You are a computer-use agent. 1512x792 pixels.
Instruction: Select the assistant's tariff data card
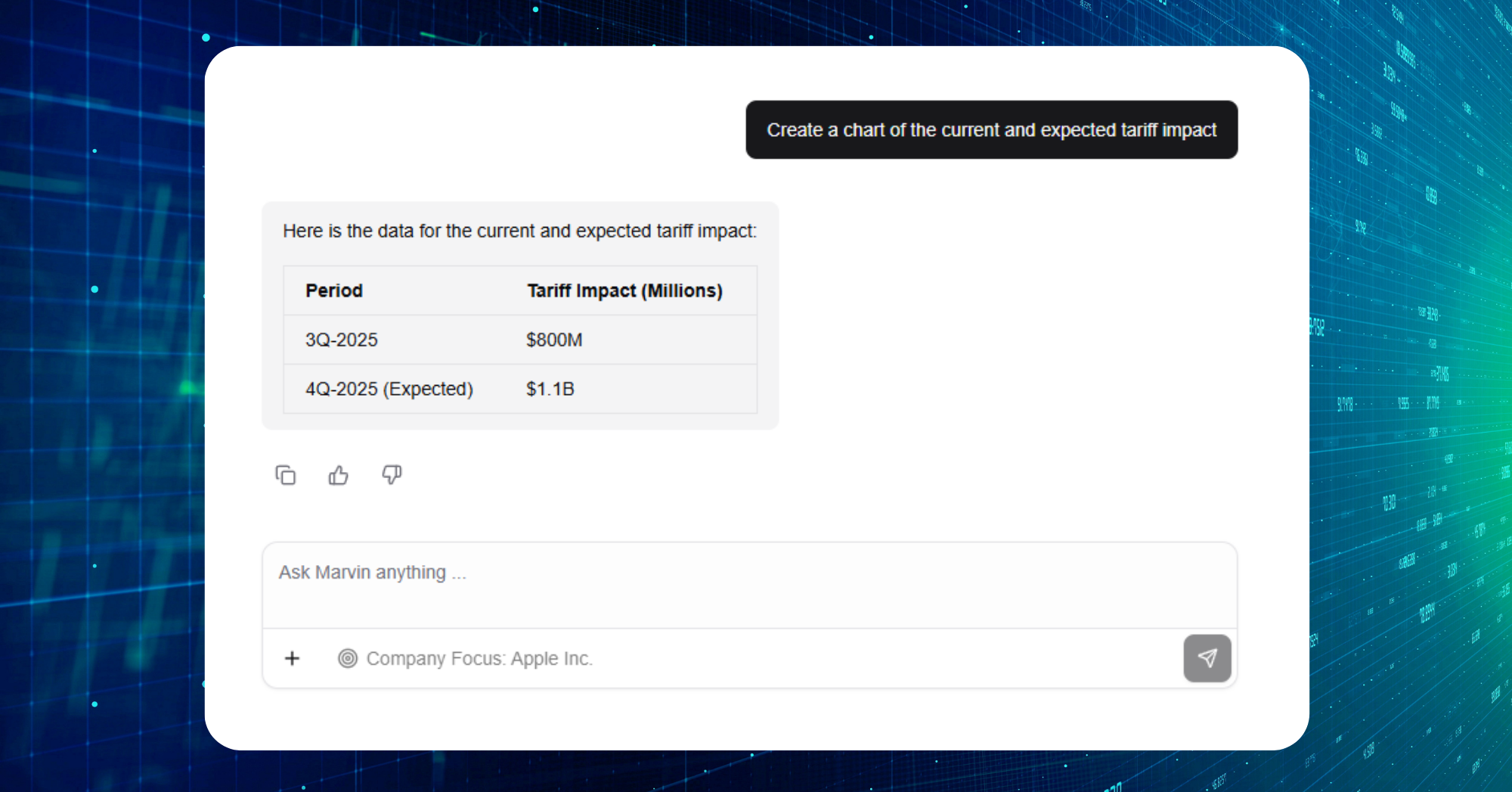point(519,315)
